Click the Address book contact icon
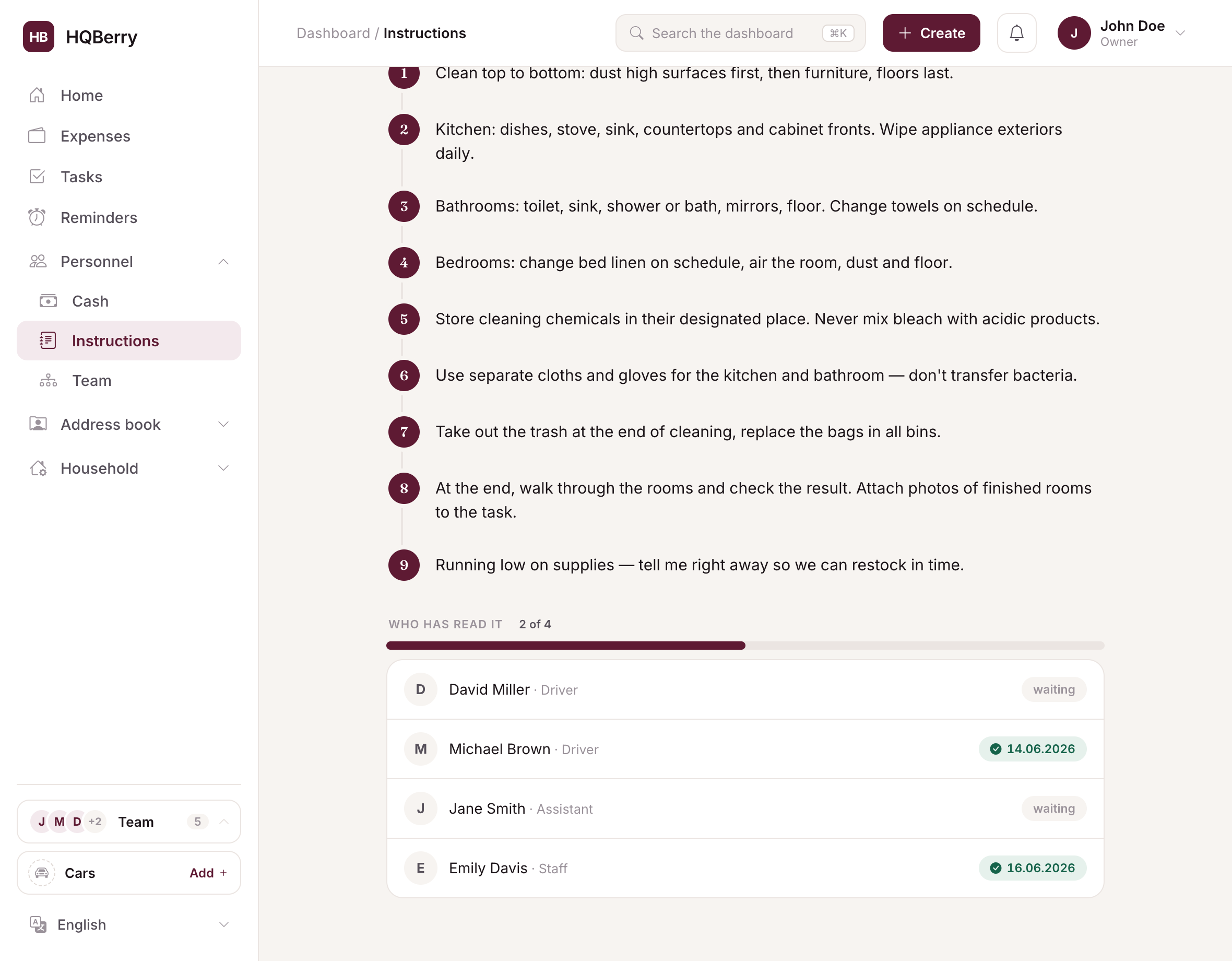1232x961 pixels. point(38,424)
